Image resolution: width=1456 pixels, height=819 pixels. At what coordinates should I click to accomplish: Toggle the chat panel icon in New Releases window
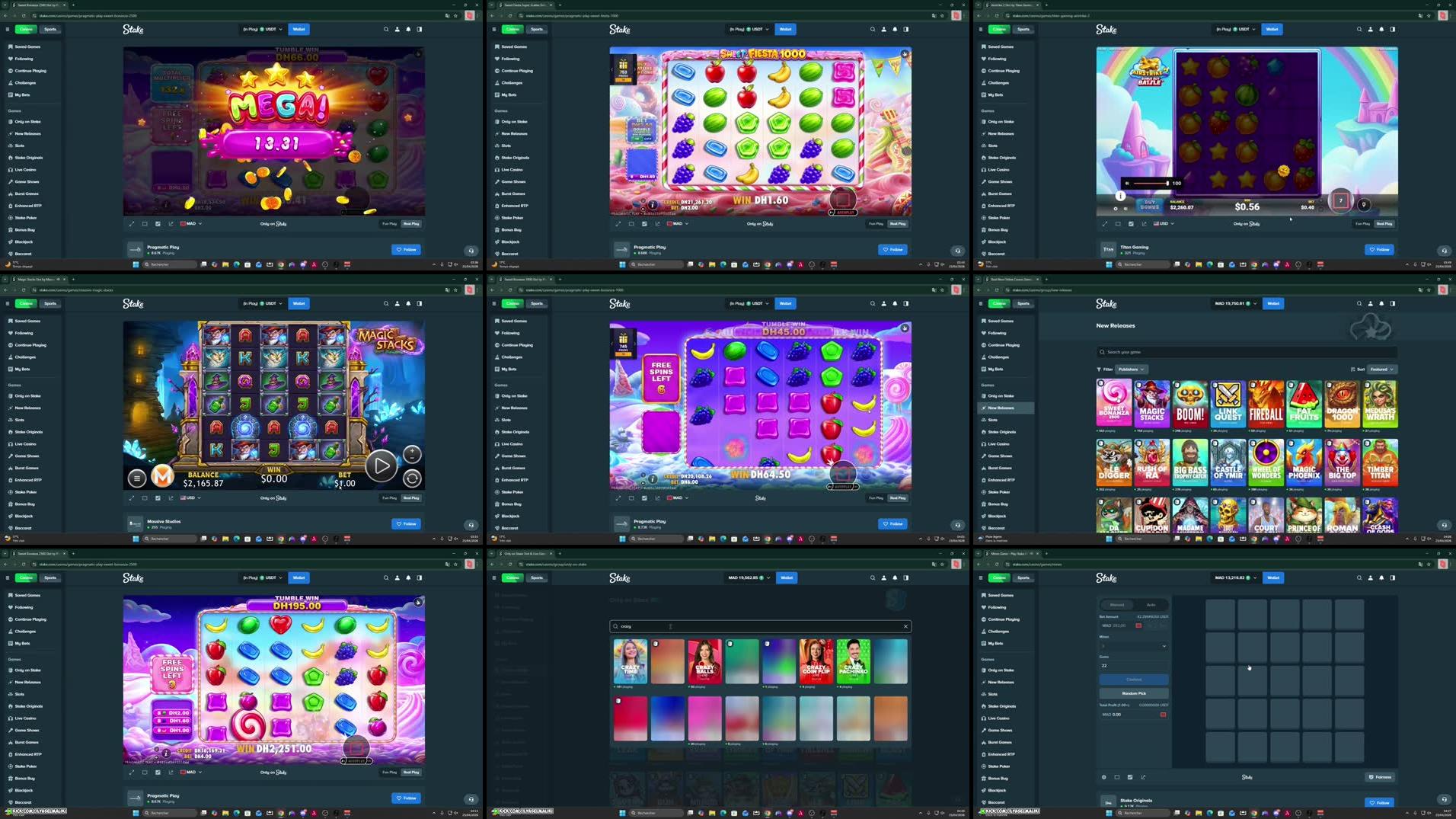tap(1393, 303)
